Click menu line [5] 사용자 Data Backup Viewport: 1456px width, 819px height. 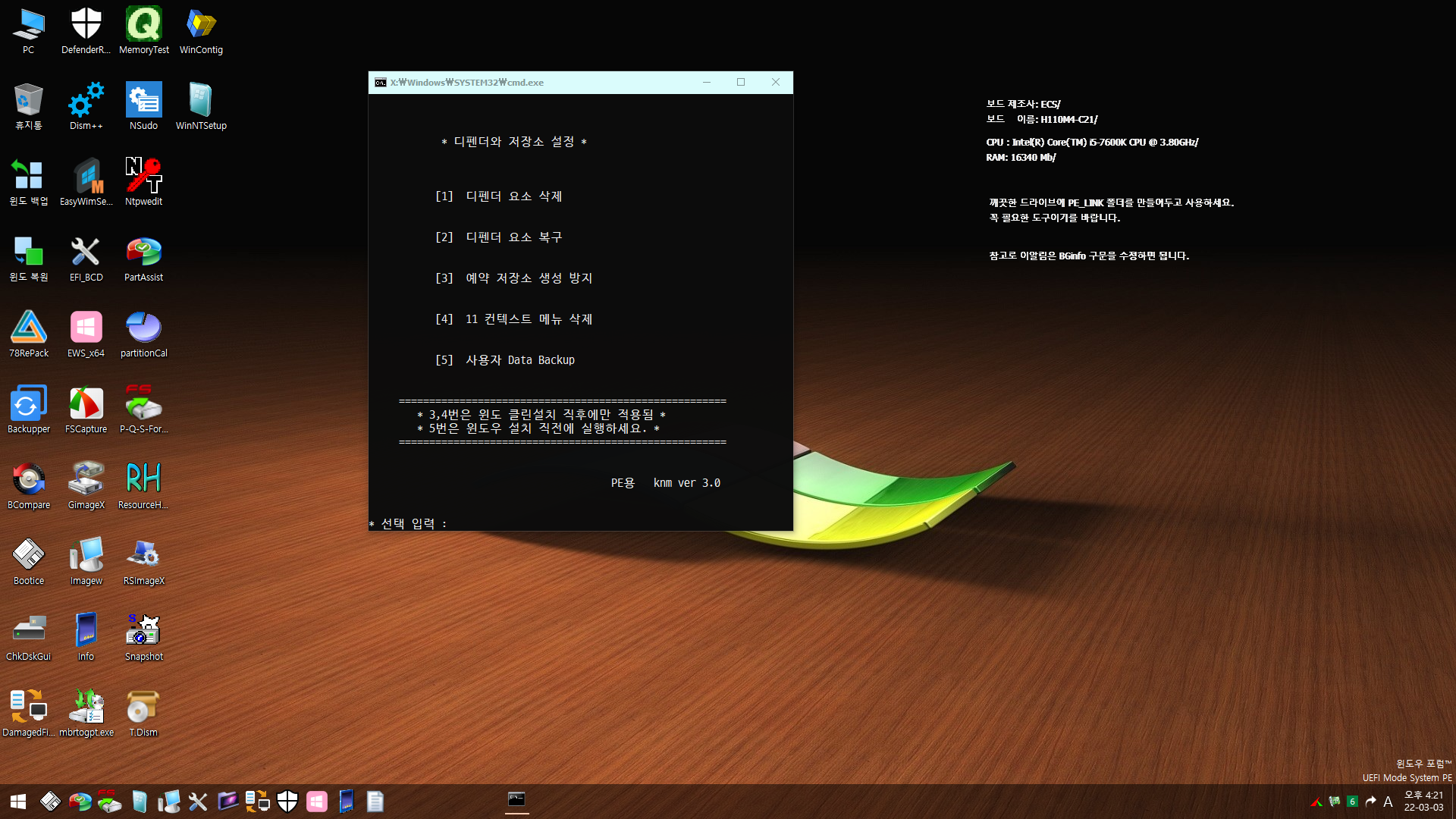point(505,360)
